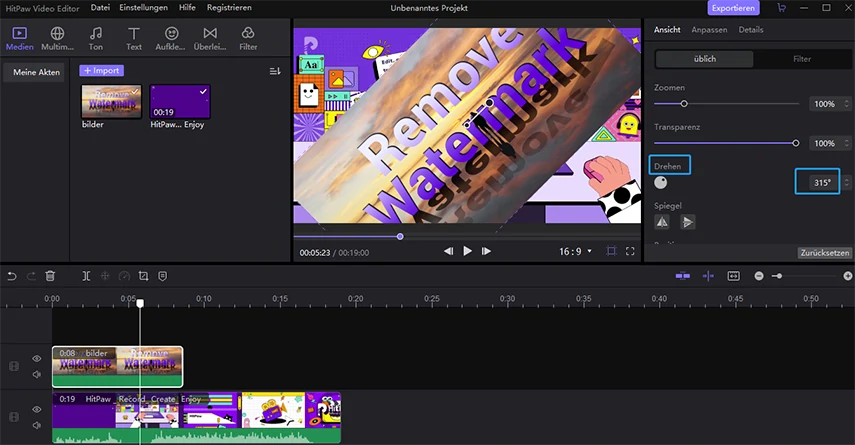Image resolution: width=855 pixels, height=445 pixels.
Task: Click the Transparenz percentage field
Action: 824,143
